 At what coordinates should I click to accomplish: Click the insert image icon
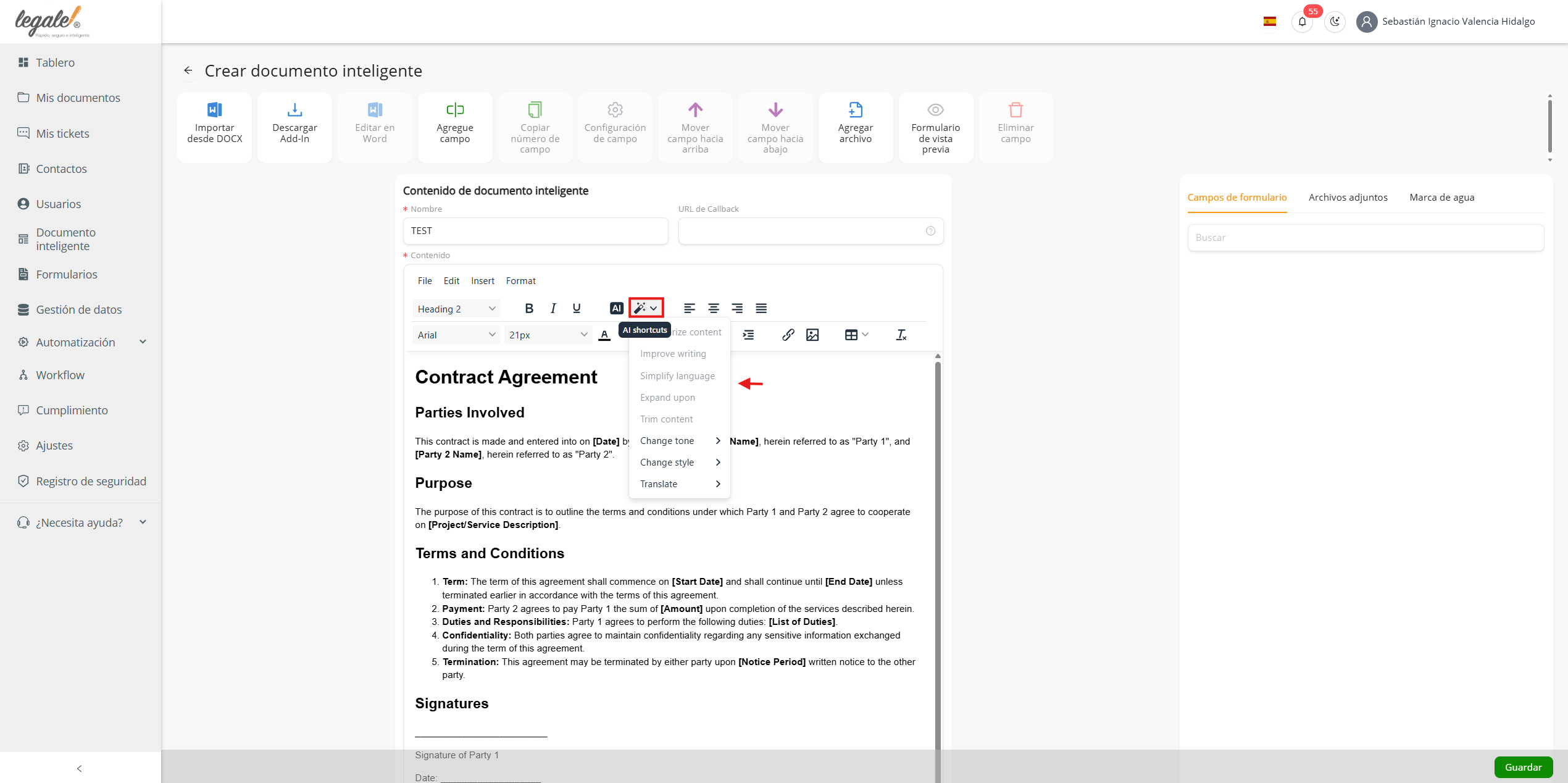click(812, 335)
